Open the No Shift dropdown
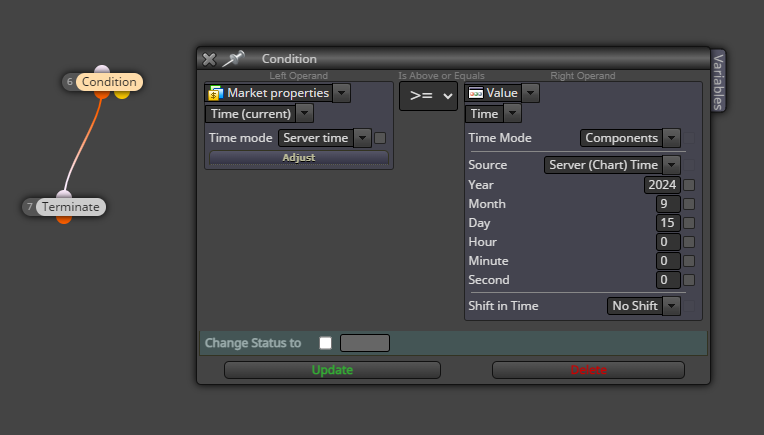Viewport: 764px width, 435px height. 671,306
